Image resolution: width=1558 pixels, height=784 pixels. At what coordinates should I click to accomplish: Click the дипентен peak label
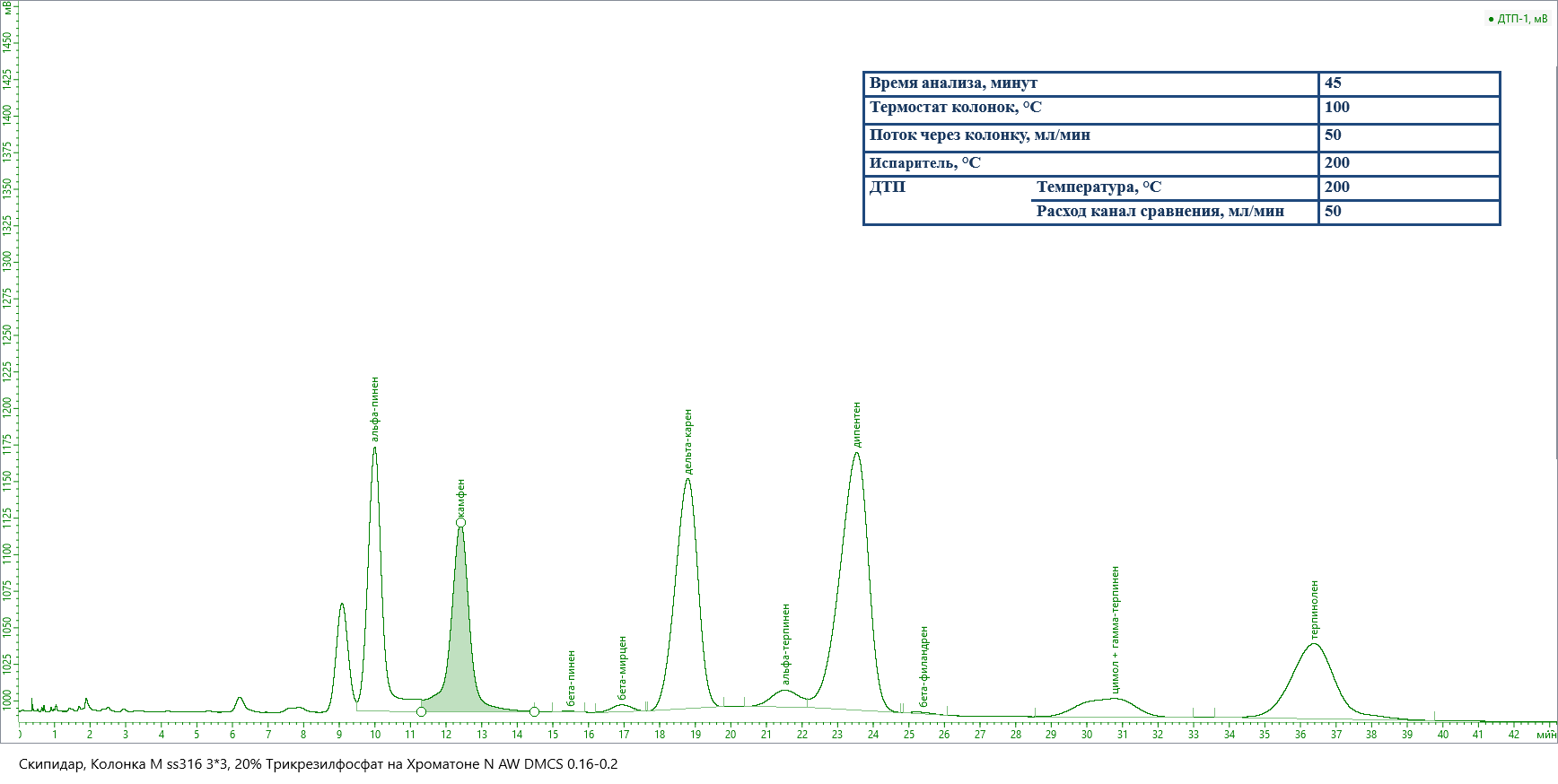[x=857, y=424]
